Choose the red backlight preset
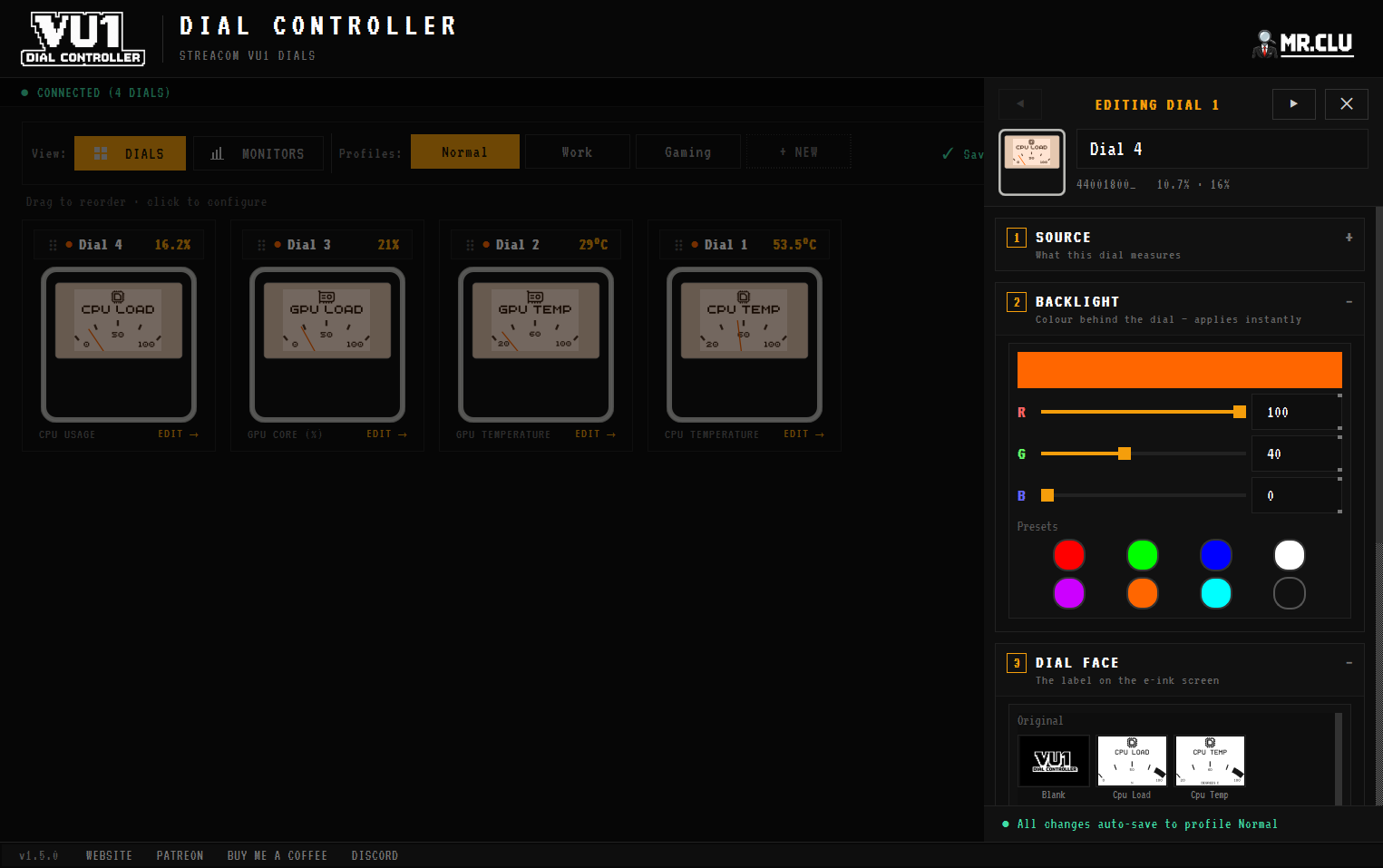This screenshot has width=1383, height=868. tap(1069, 555)
